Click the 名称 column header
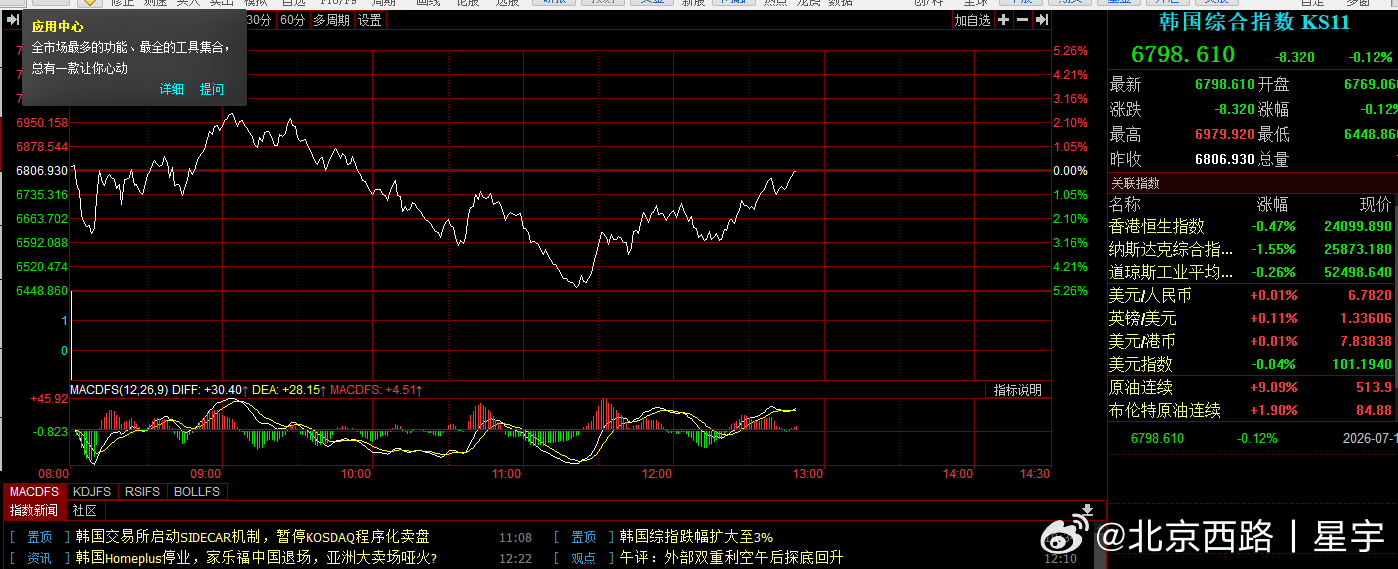 1126,205
